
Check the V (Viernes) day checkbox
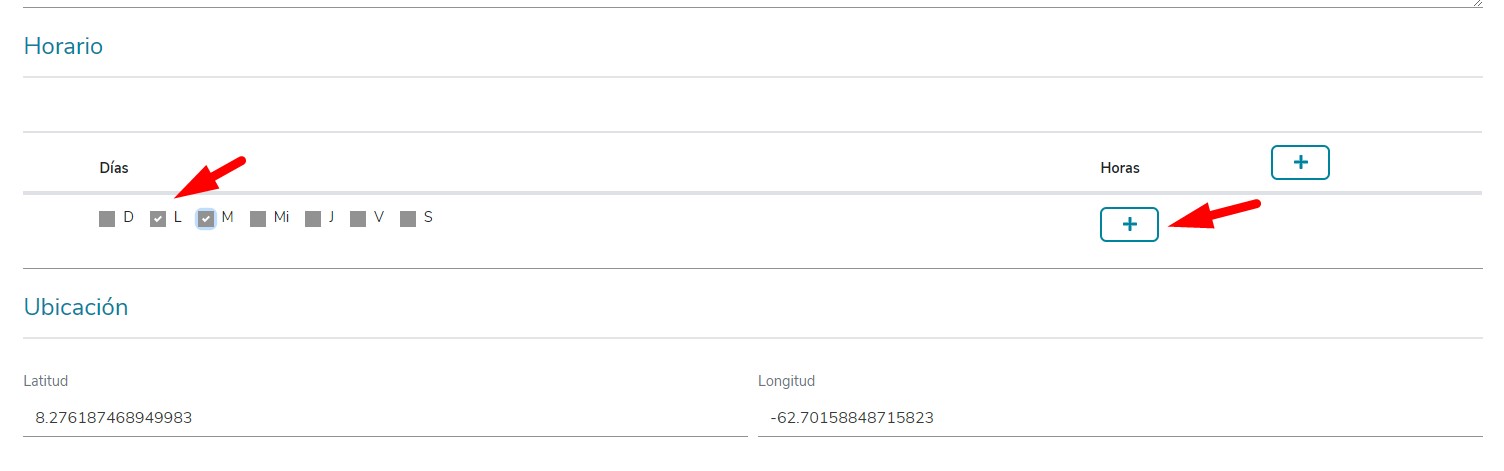pyautogui.click(x=358, y=219)
